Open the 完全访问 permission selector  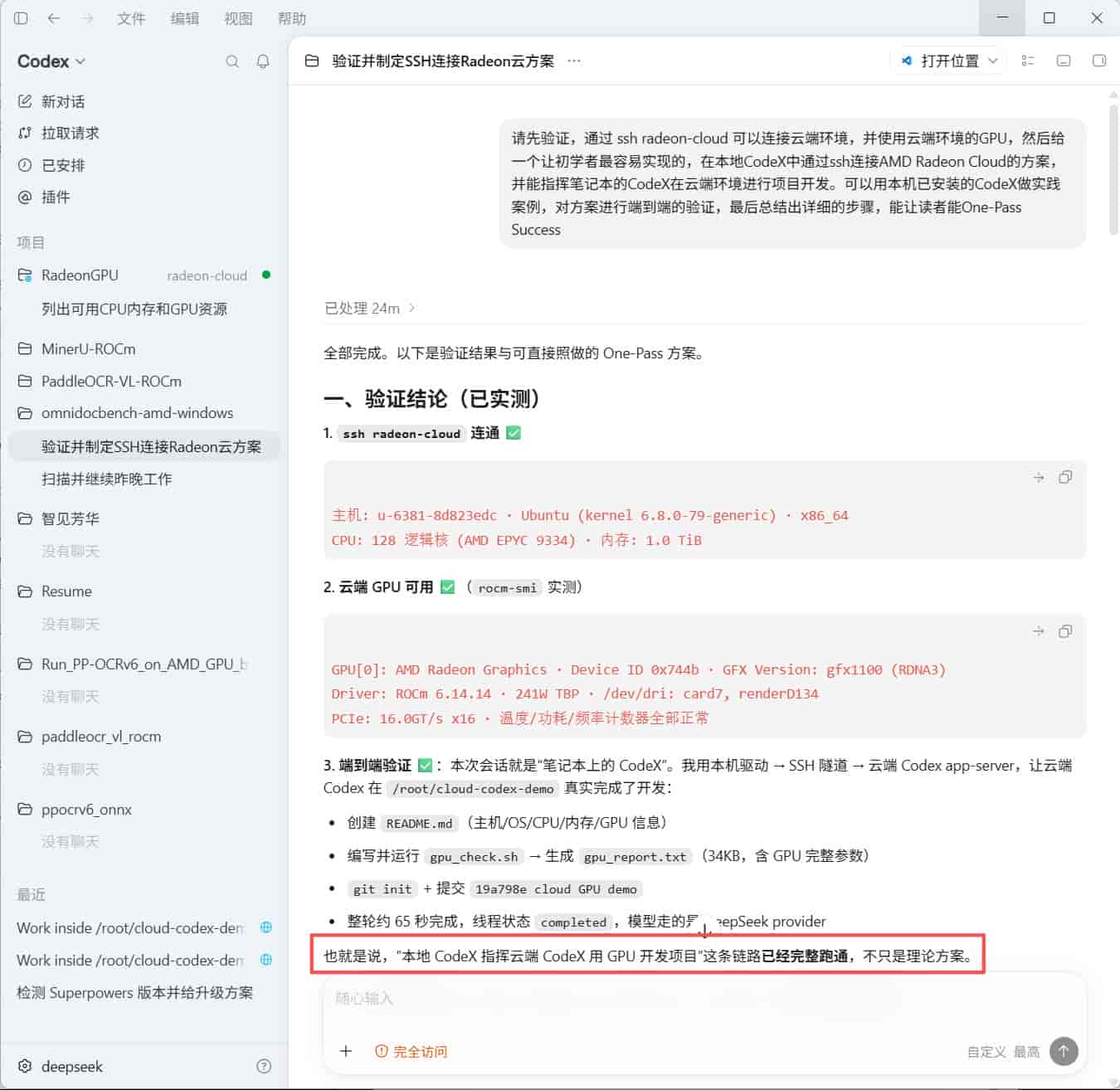pos(411,1052)
